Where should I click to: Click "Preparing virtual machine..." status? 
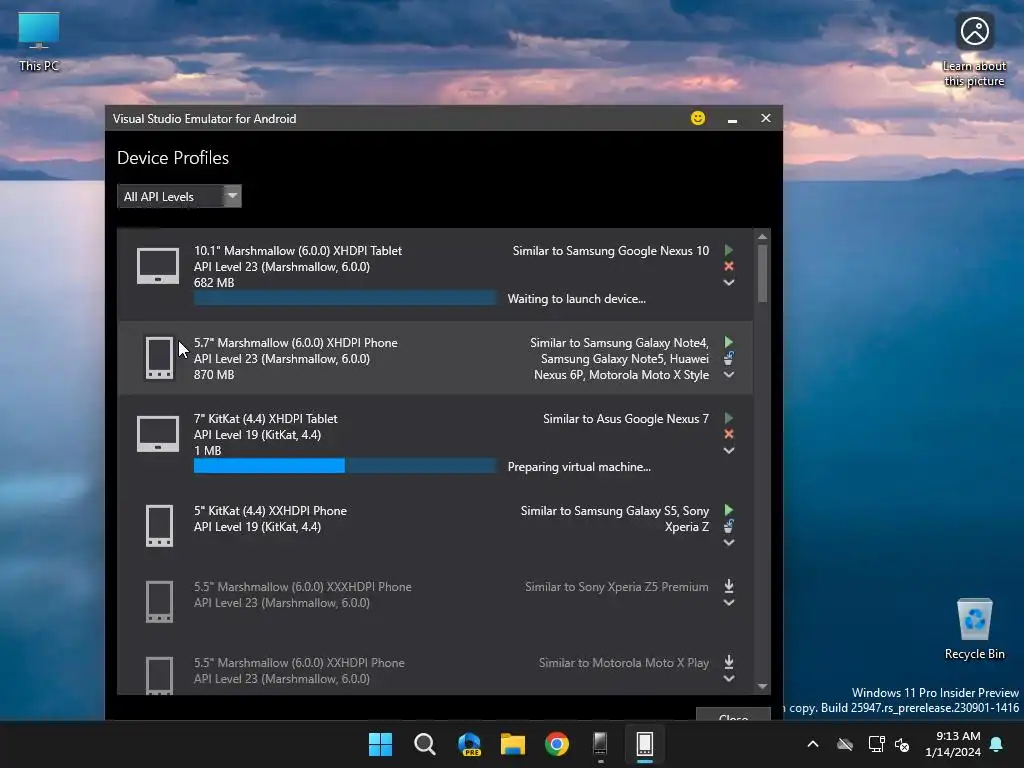click(579, 467)
